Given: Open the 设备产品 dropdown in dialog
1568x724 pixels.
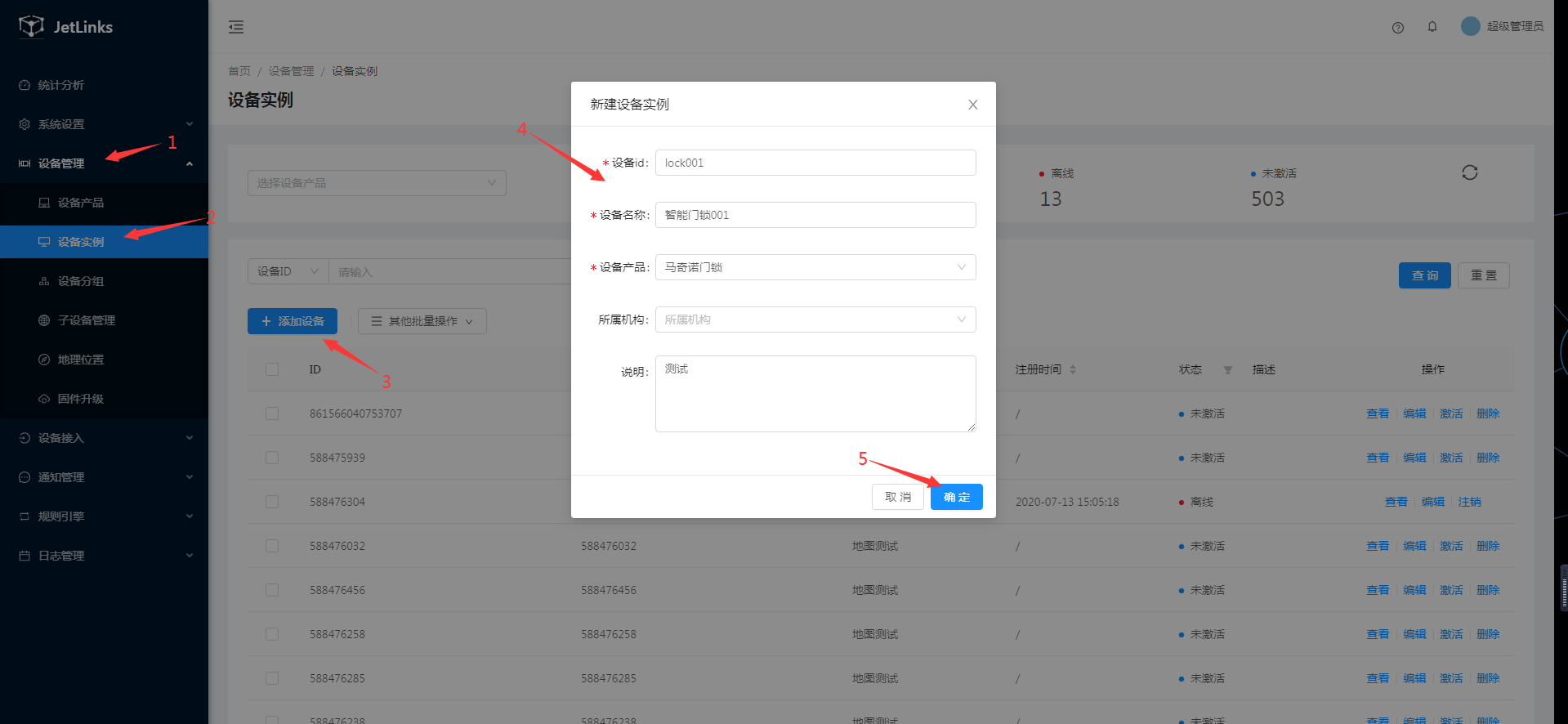Looking at the screenshot, I should tap(815, 267).
